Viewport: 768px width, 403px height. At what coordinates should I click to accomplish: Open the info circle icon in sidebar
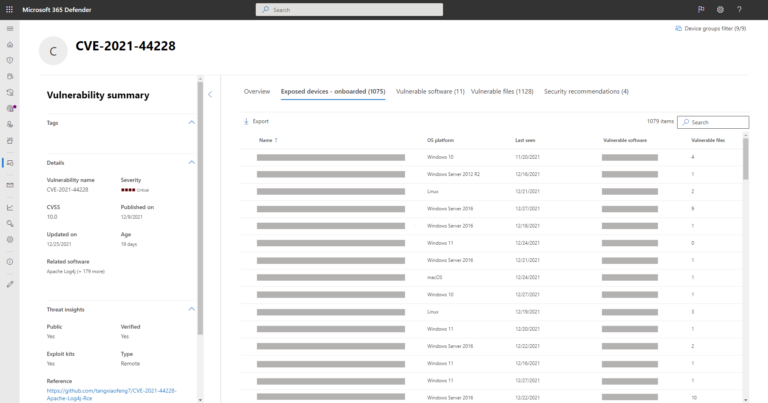(x=10, y=261)
